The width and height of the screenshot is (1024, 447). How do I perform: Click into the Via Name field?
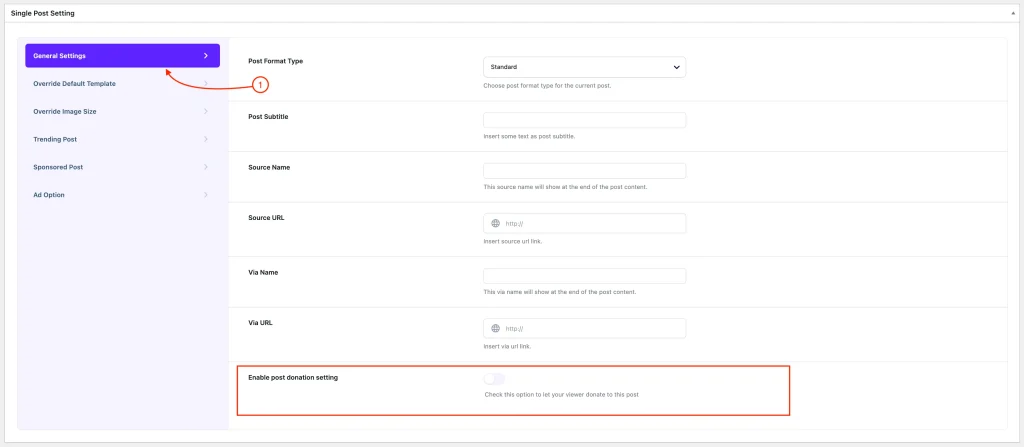coord(584,276)
